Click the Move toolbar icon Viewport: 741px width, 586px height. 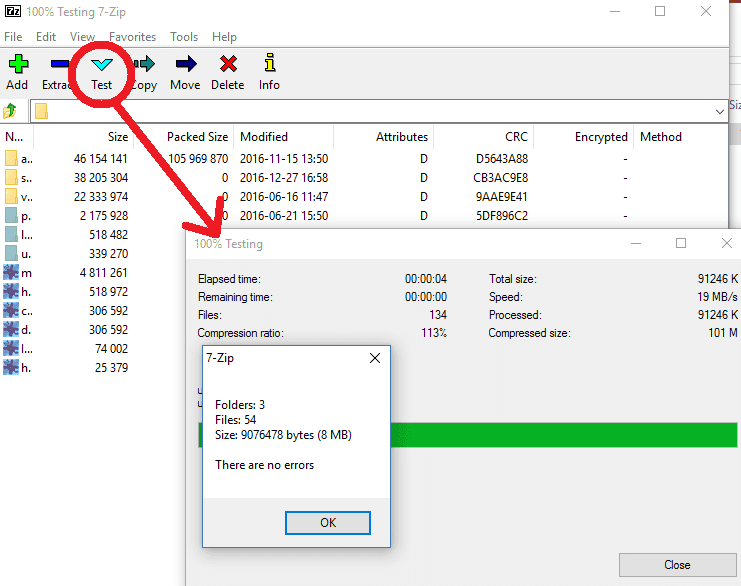pos(186,63)
